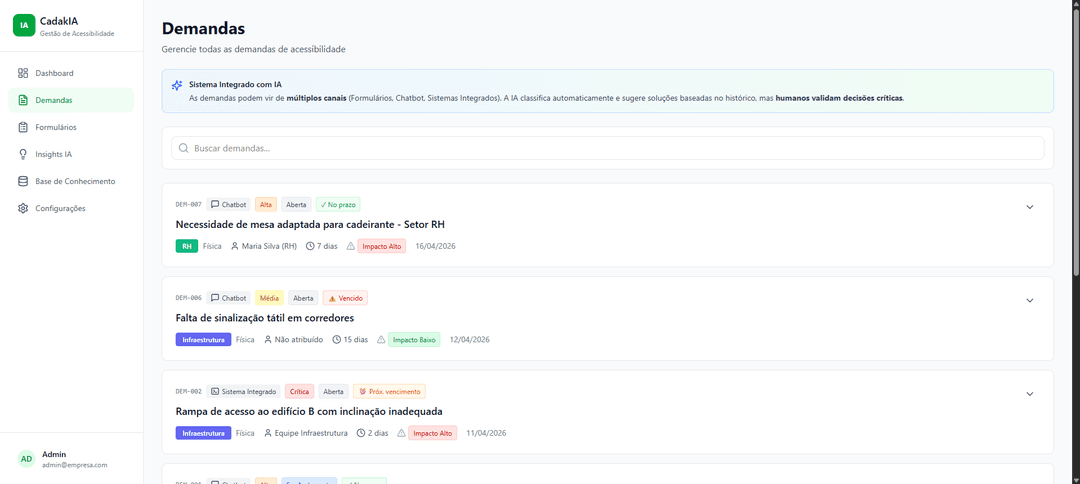Screen dimensions: 1080x484
Task: Click the Infraestrutura tag on DEM-006
Action: point(203,339)
